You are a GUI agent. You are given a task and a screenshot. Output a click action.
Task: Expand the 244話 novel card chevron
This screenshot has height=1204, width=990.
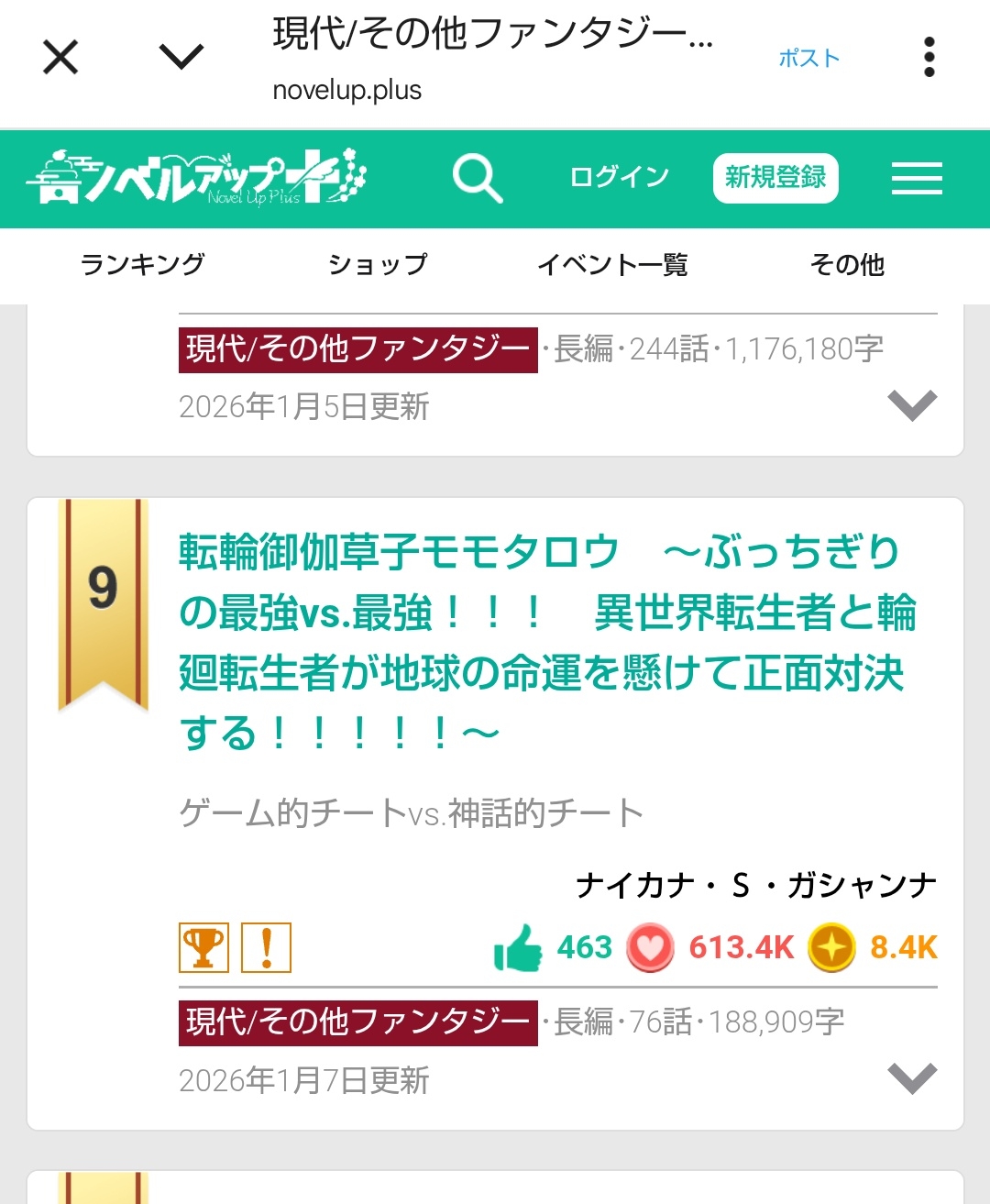tap(912, 404)
